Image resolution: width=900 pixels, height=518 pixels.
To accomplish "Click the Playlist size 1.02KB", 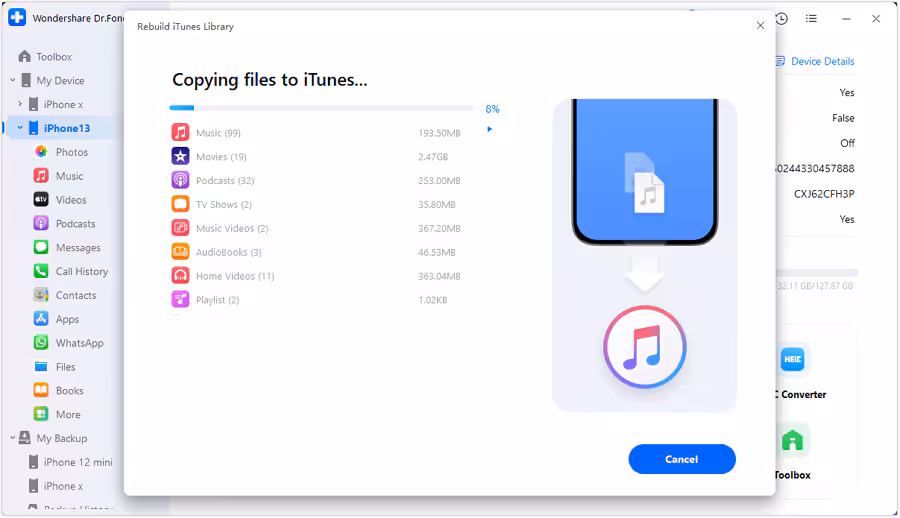I will (433, 300).
